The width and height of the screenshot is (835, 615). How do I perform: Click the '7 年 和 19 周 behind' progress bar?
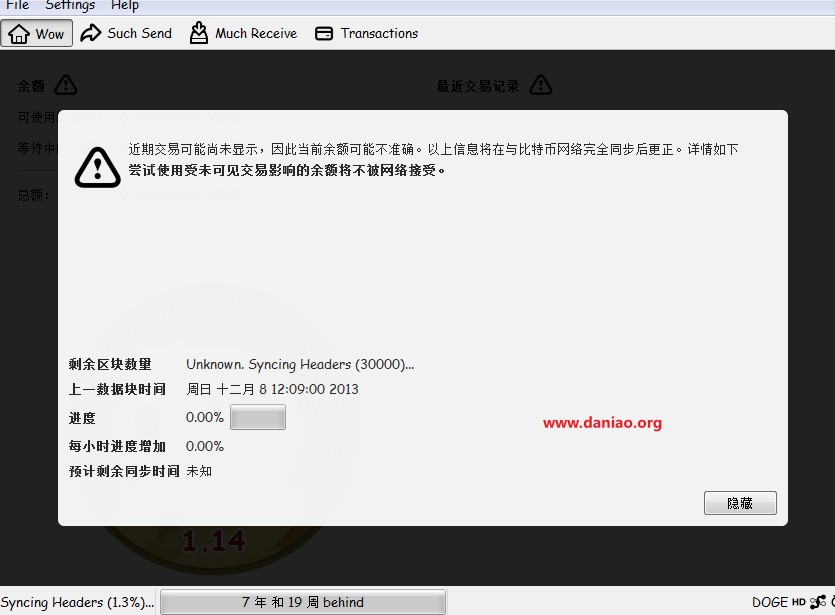pyautogui.click(x=302, y=602)
